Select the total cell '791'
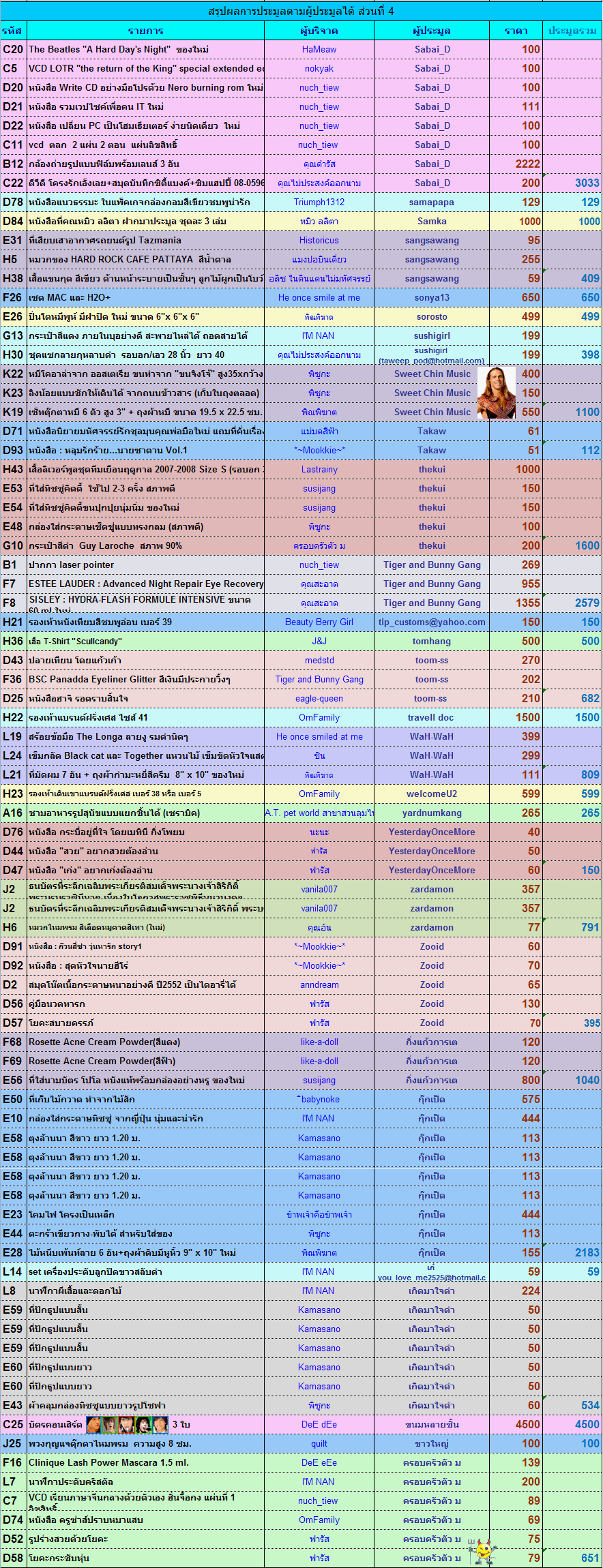 coord(572,927)
